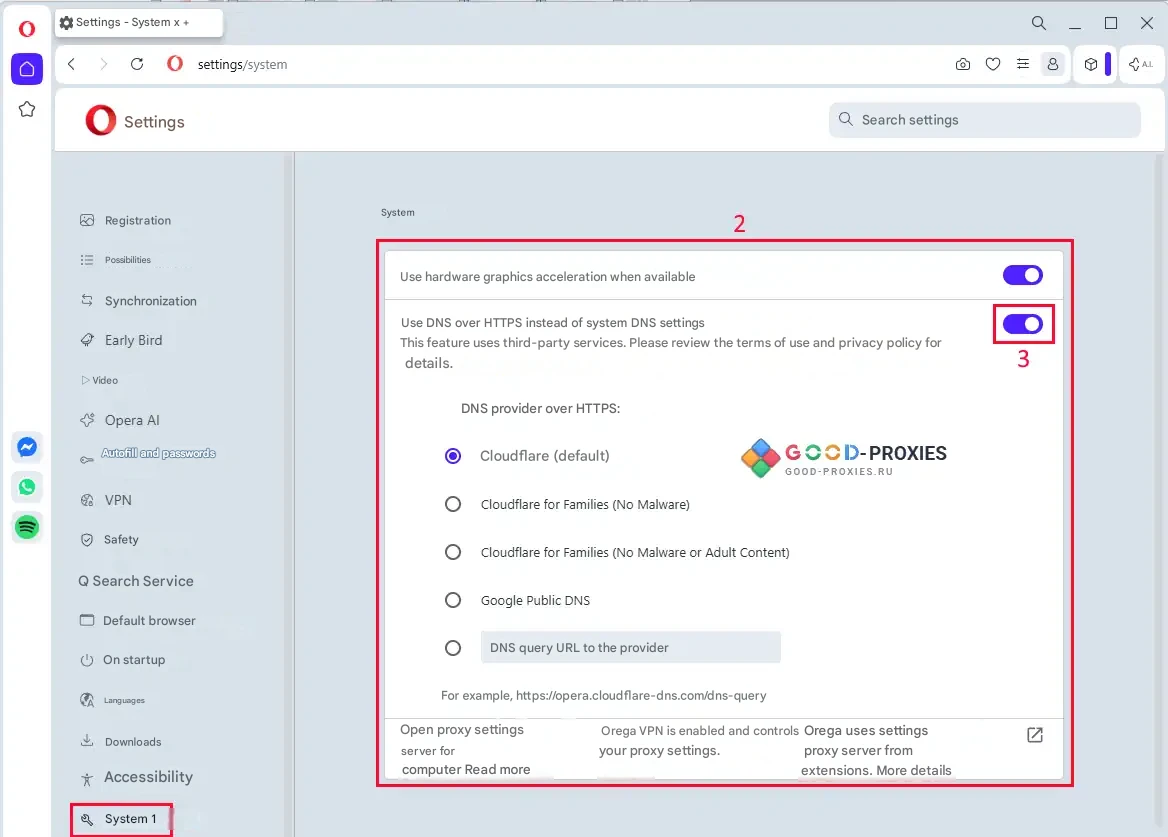Close the Settings - System tab
This screenshot has height=837, width=1168.
(x=177, y=23)
